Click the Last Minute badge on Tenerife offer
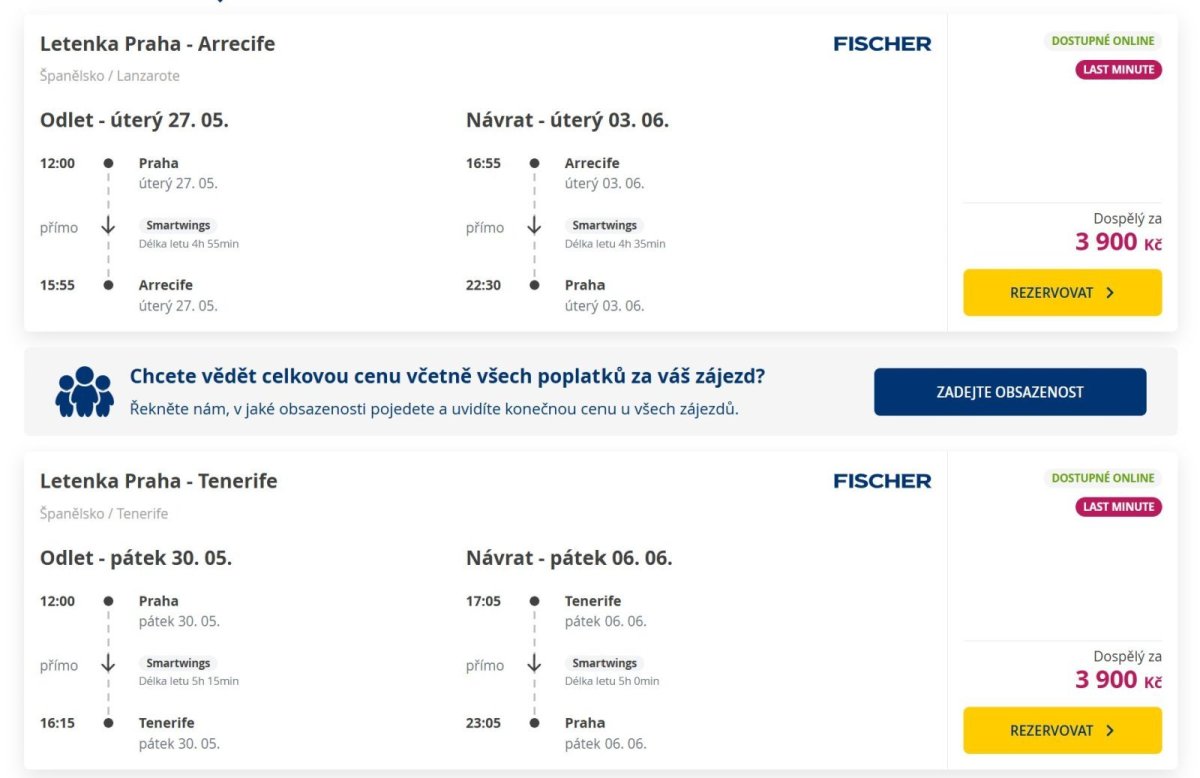Image resolution: width=1200 pixels, height=778 pixels. point(1118,507)
